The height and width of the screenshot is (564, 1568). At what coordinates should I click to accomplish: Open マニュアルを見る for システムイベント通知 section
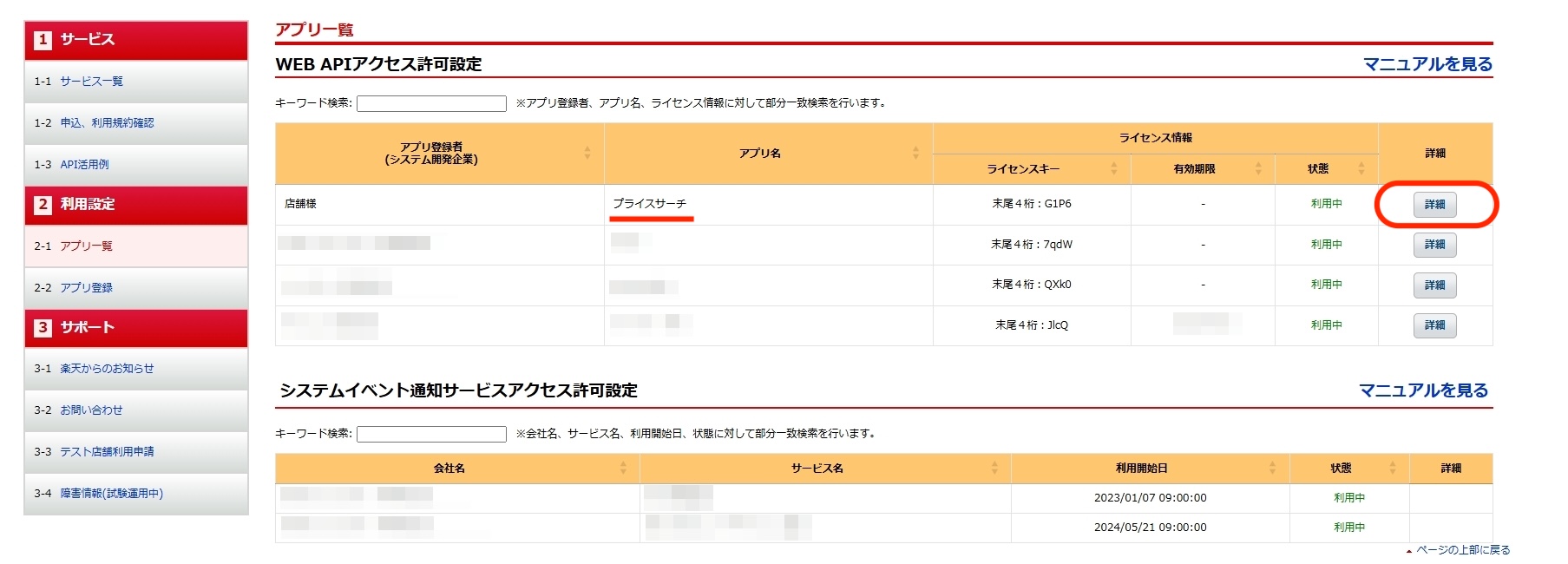point(1423,390)
